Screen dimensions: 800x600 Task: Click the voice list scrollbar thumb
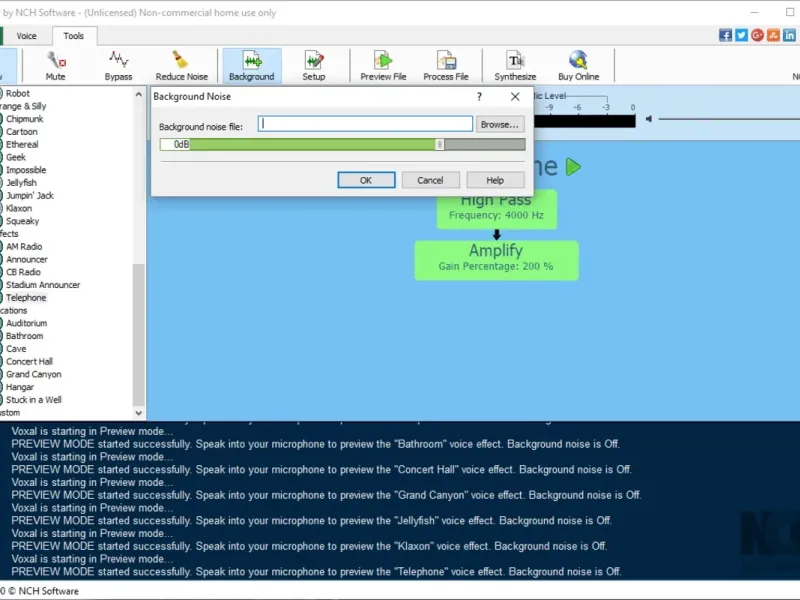tap(138, 334)
